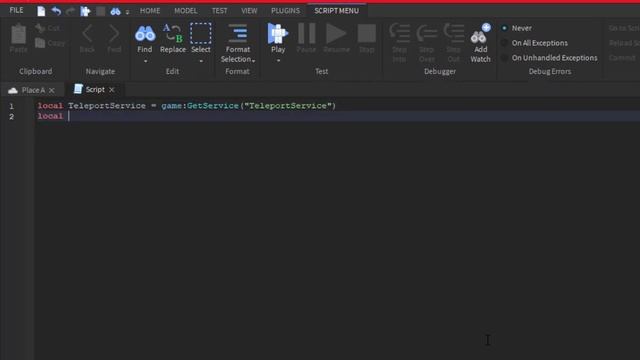Image resolution: width=640 pixels, height=360 pixels.
Task: Close the Place A tab
Action: [51, 90]
